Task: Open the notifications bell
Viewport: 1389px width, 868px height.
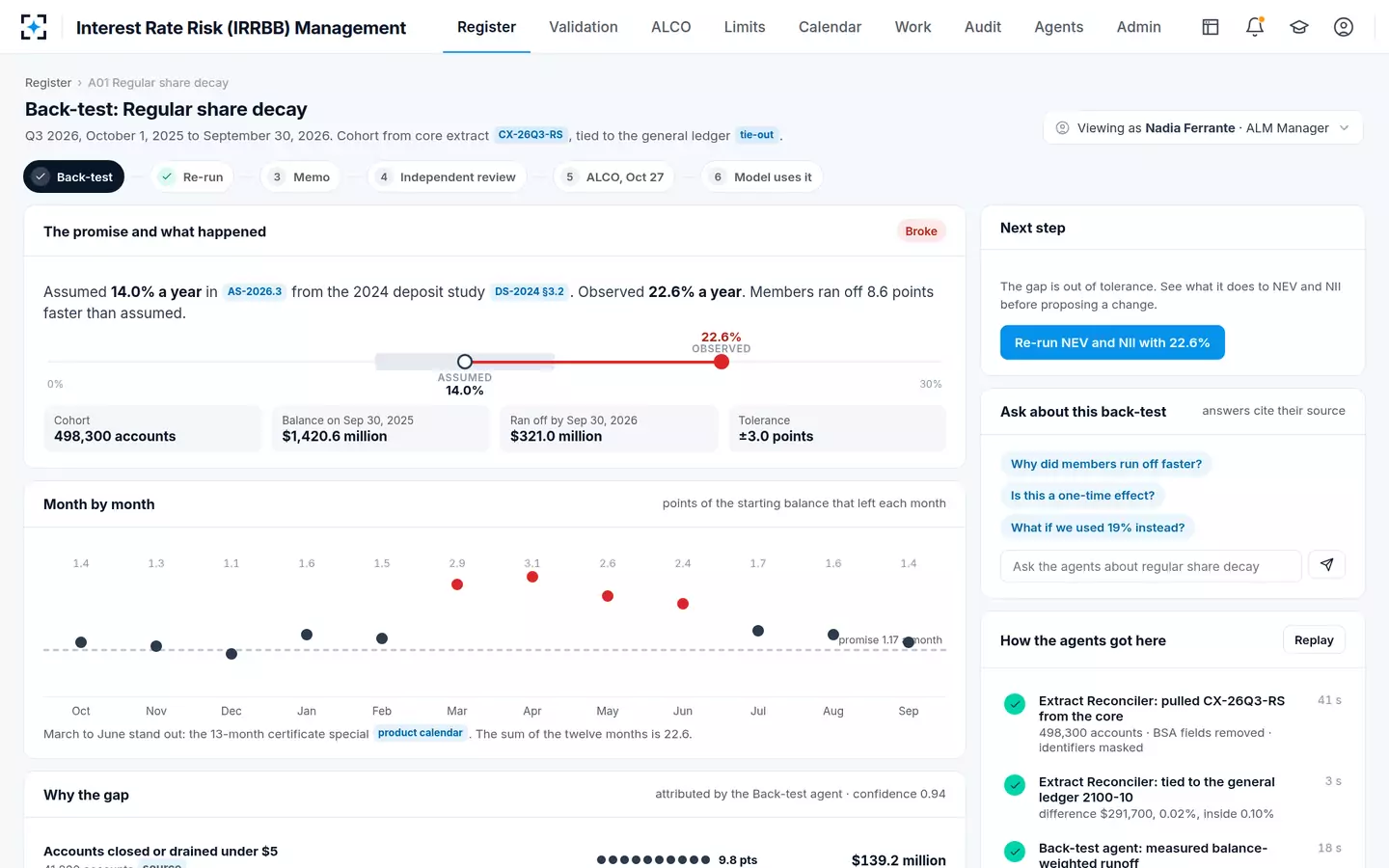Action: pyautogui.click(x=1255, y=27)
